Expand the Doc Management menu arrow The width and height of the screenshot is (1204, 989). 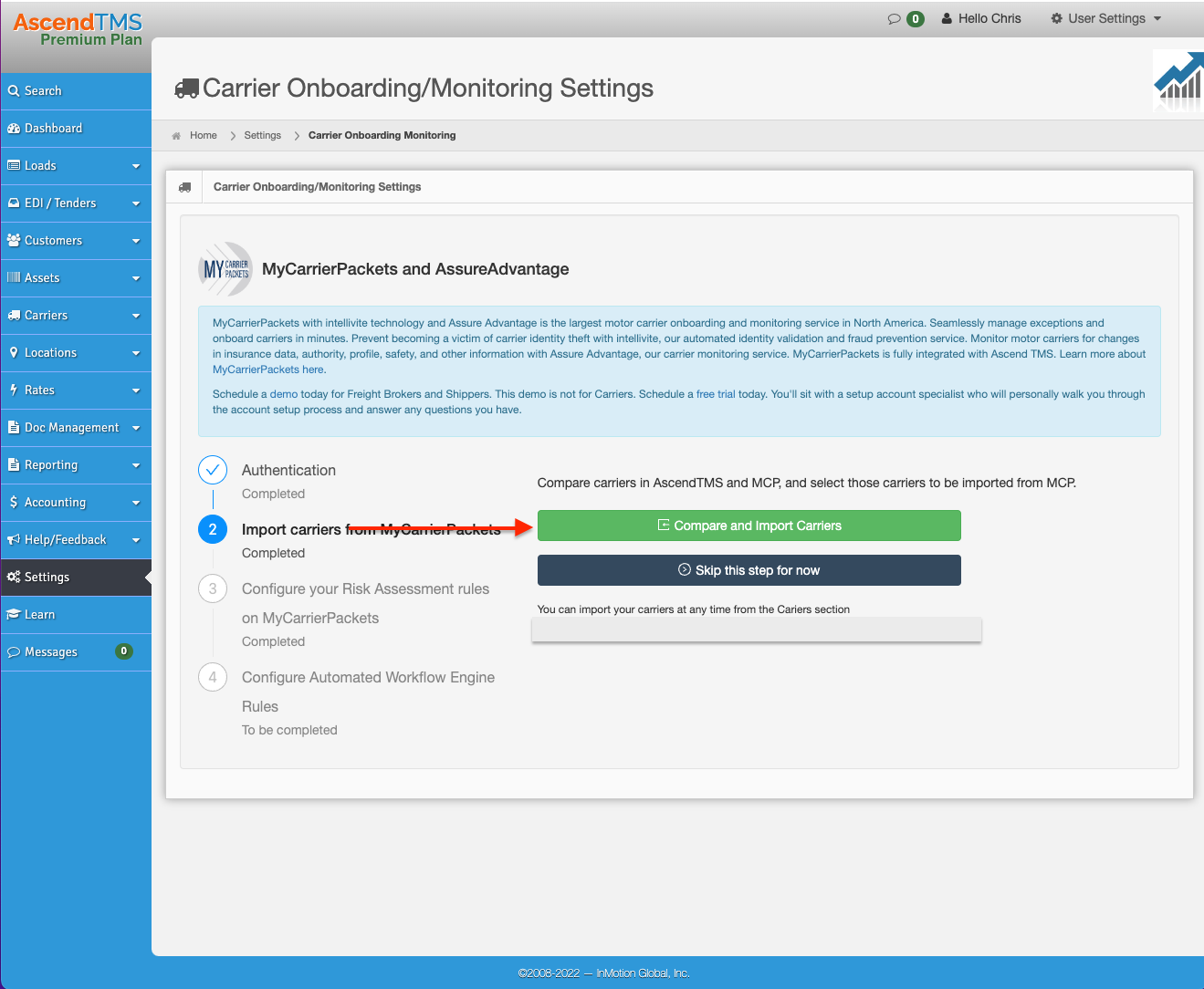click(x=136, y=428)
